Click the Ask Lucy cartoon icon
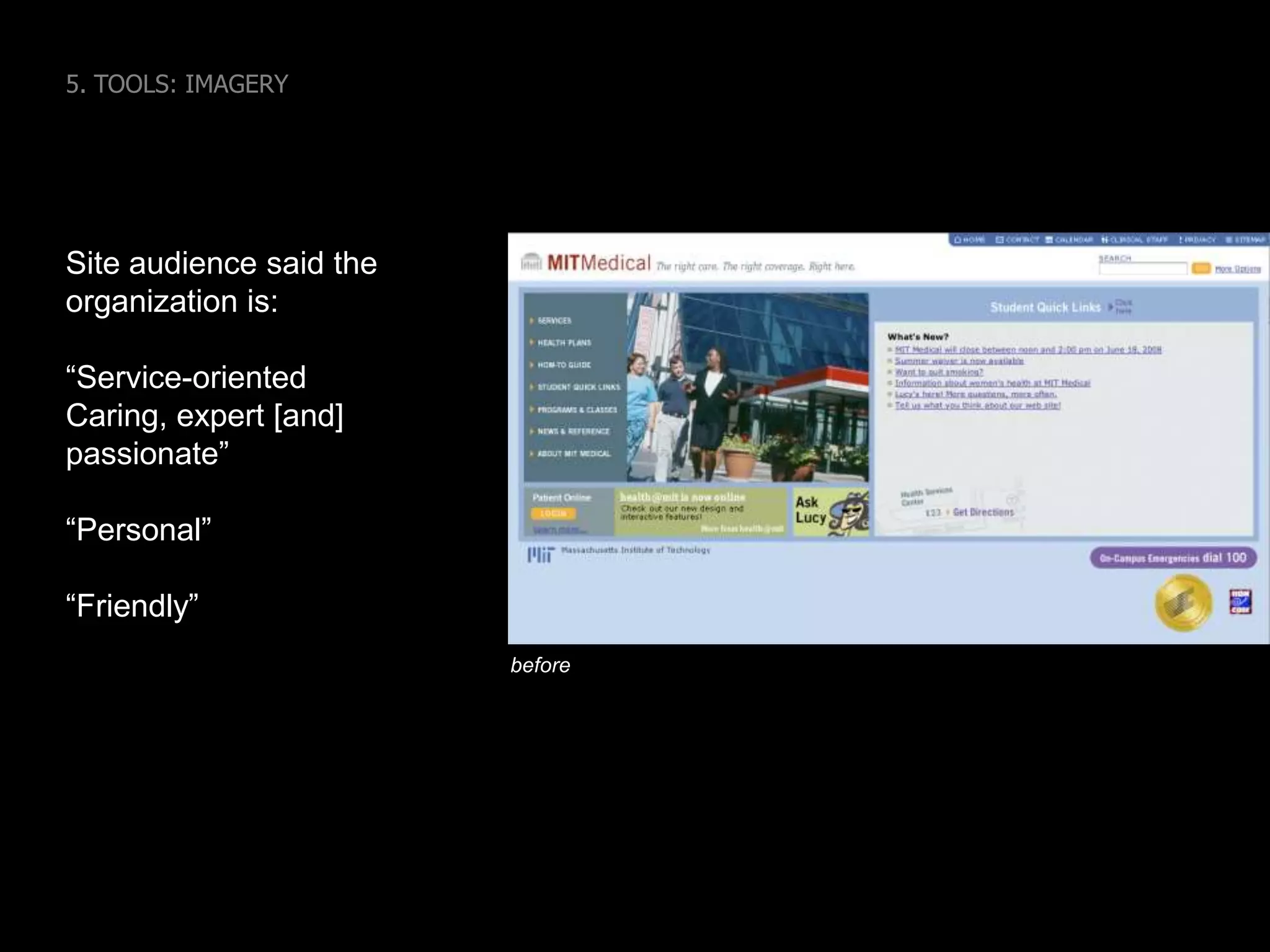Viewport: 1270px width, 952px height. point(849,512)
